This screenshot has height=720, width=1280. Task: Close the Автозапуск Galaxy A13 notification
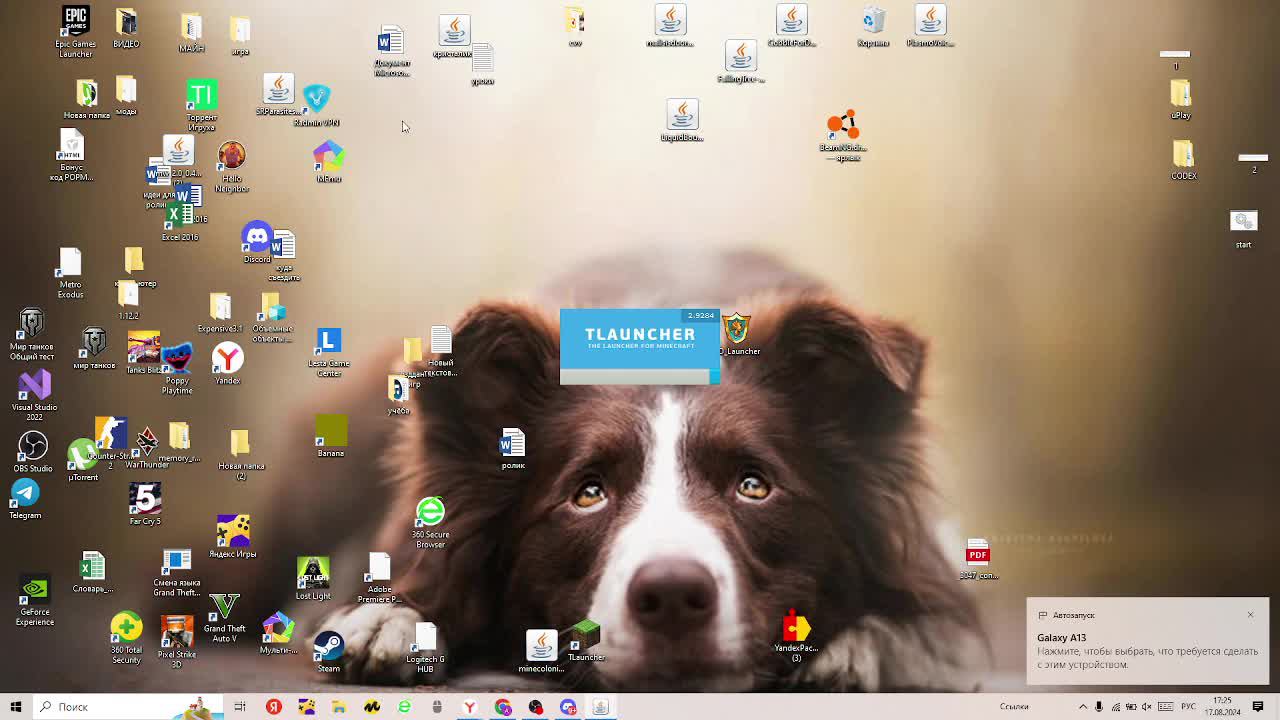click(1250, 615)
